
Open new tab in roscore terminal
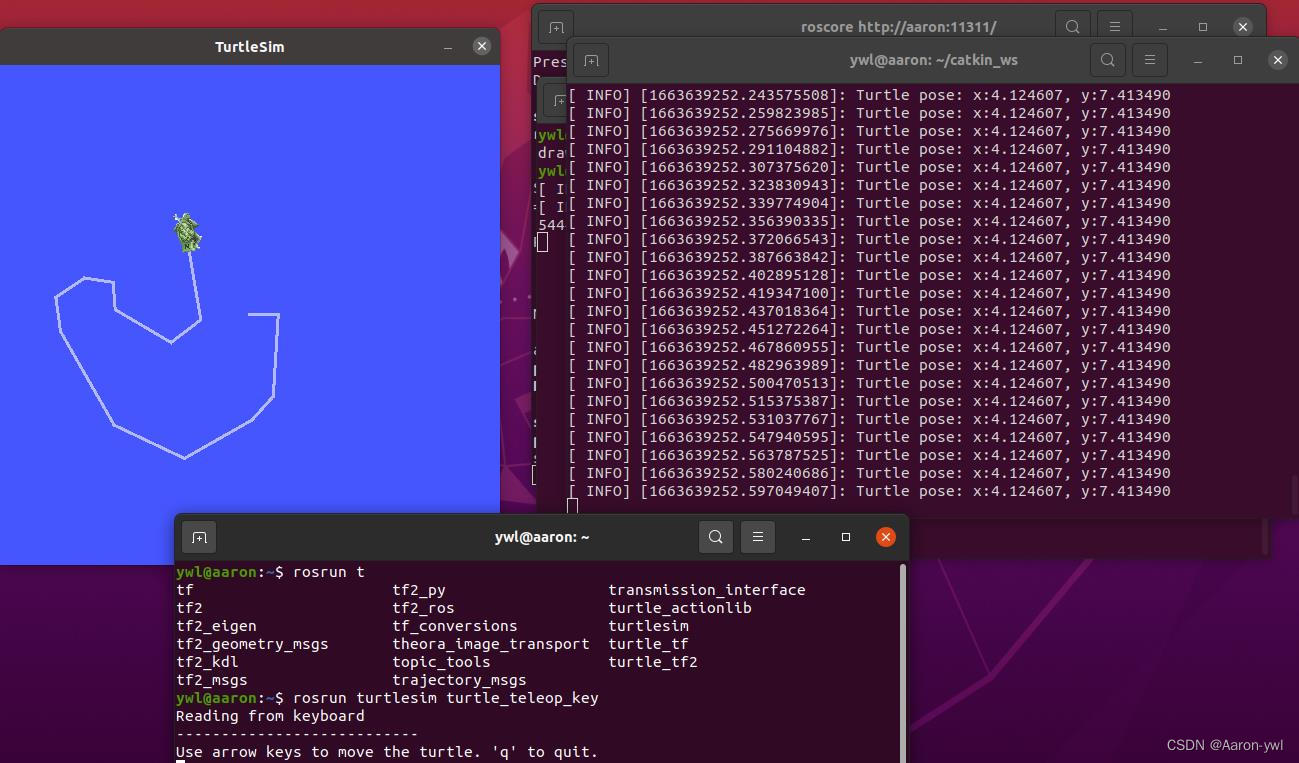coord(556,27)
